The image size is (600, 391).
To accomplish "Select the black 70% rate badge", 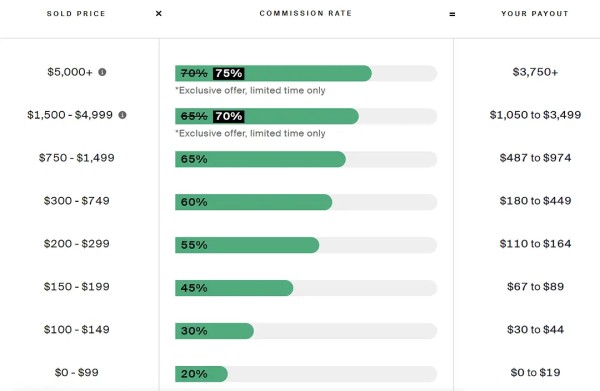I will point(228,116).
